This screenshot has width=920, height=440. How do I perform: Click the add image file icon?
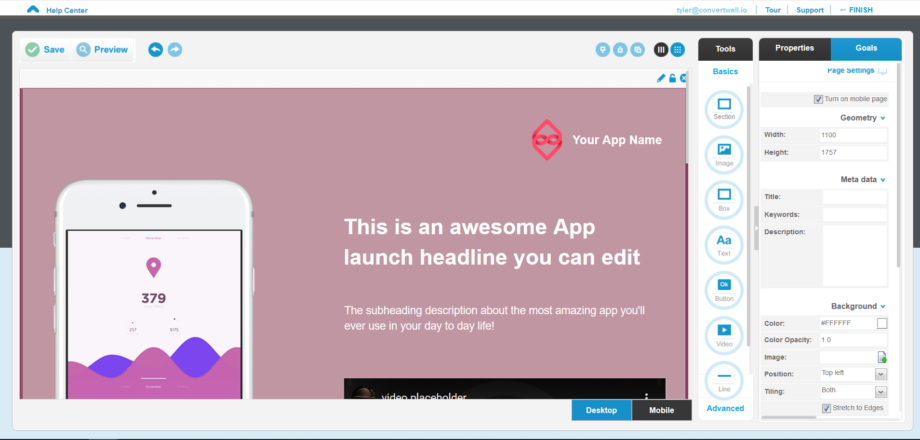[882, 357]
